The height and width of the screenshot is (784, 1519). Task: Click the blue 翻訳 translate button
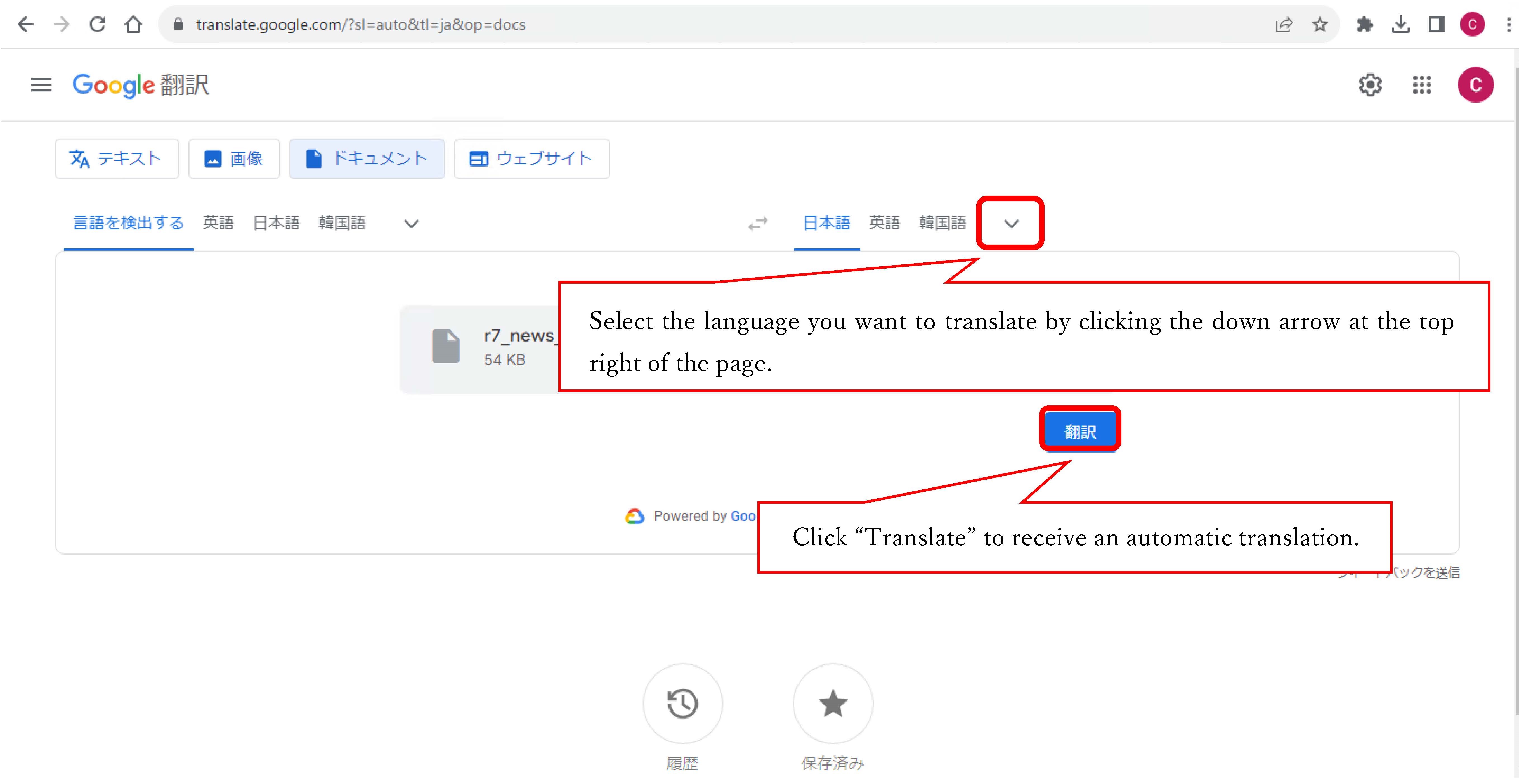pos(1080,432)
